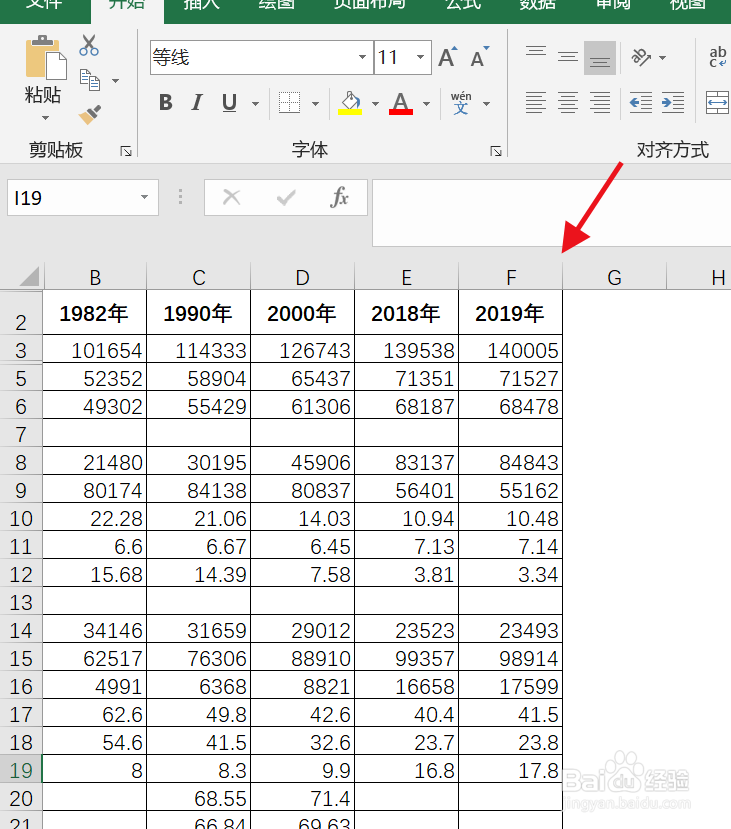Select row 19 header
The height and width of the screenshot is (829, 731).
(x=21, y=770)
